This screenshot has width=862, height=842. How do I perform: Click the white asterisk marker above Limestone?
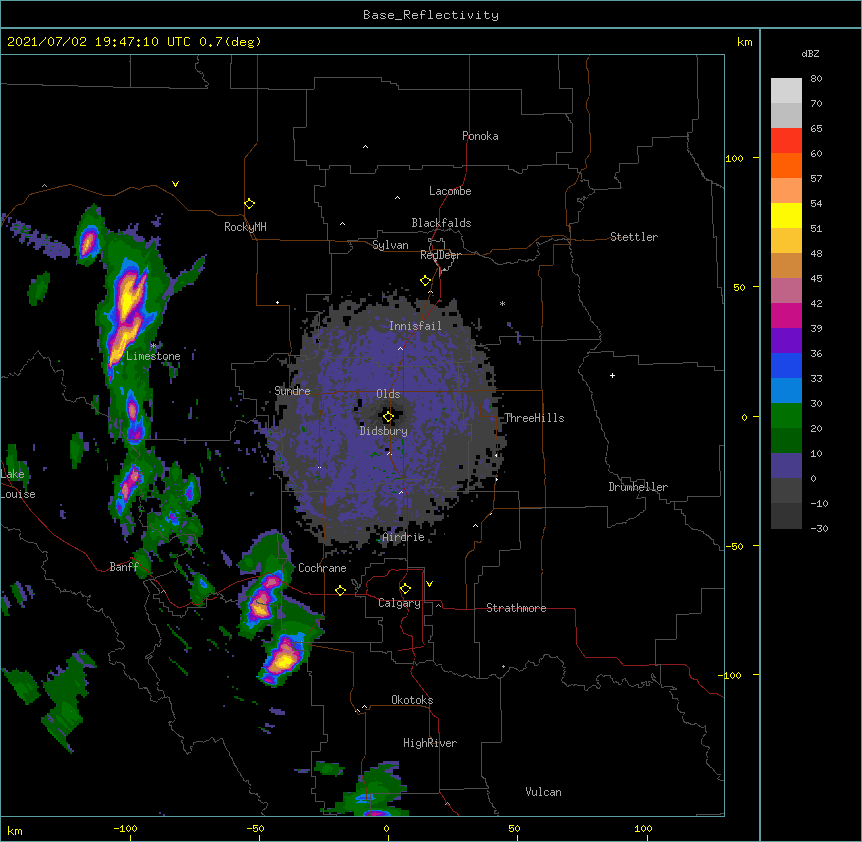click(x=153, y=346)
